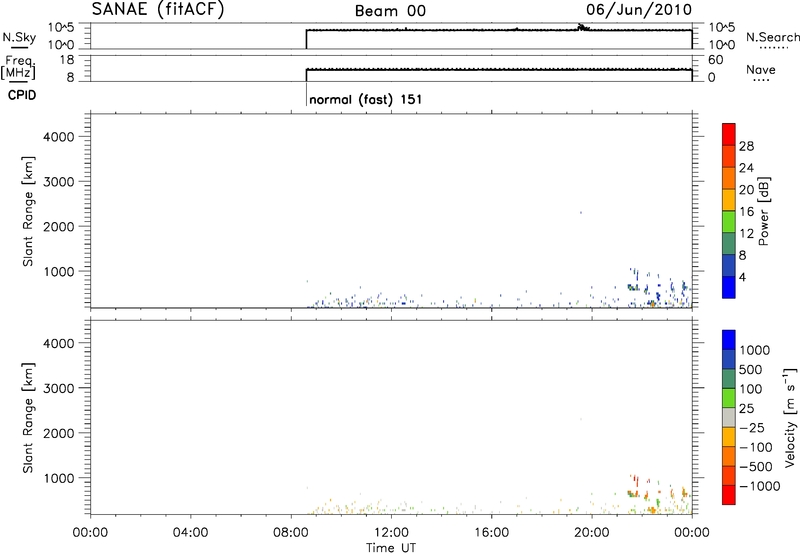
Task: Click the velocity panel Slant Range axis label
Action: 28,418
